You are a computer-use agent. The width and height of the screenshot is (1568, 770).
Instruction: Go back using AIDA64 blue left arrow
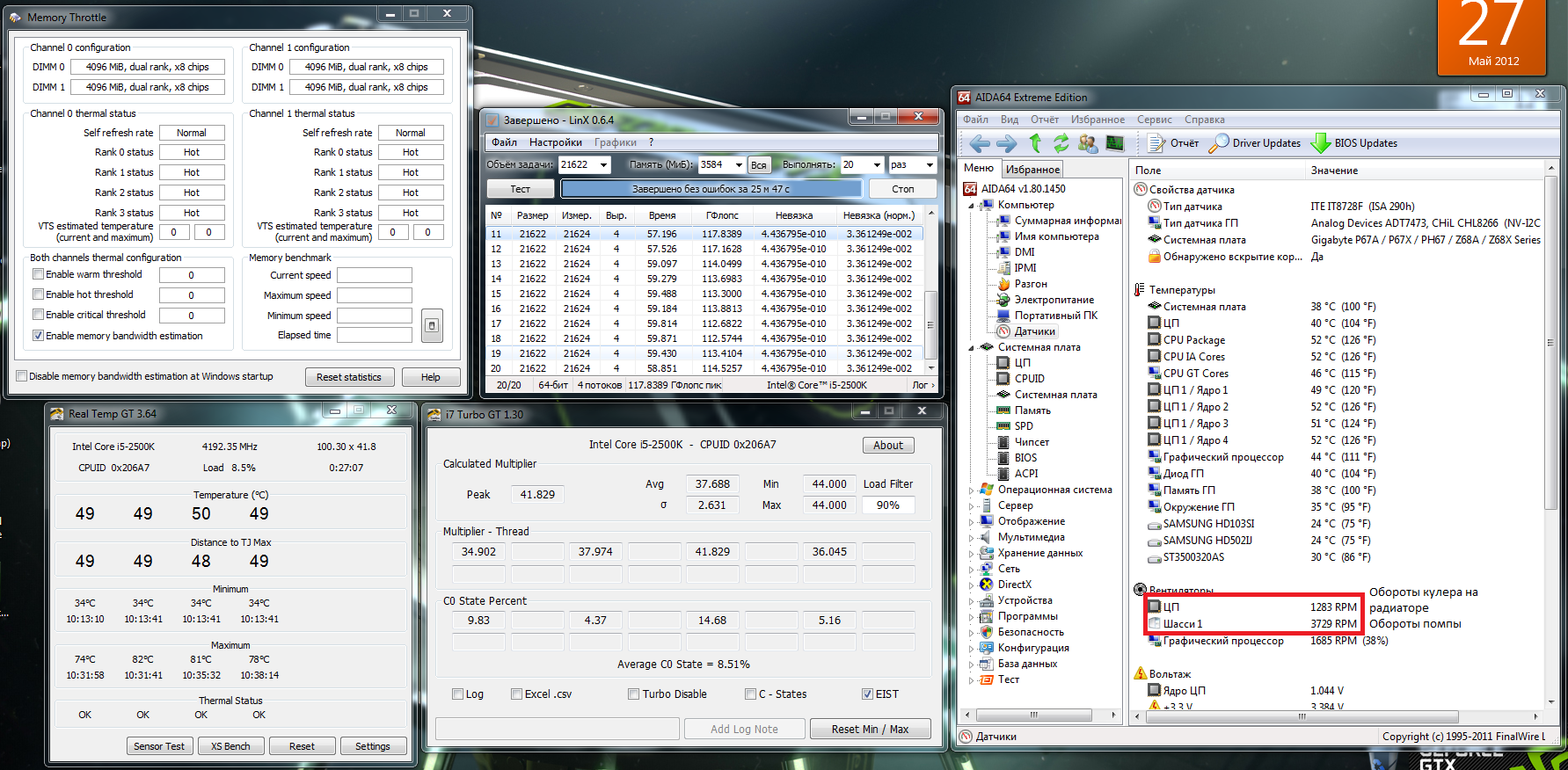point(980,143)
